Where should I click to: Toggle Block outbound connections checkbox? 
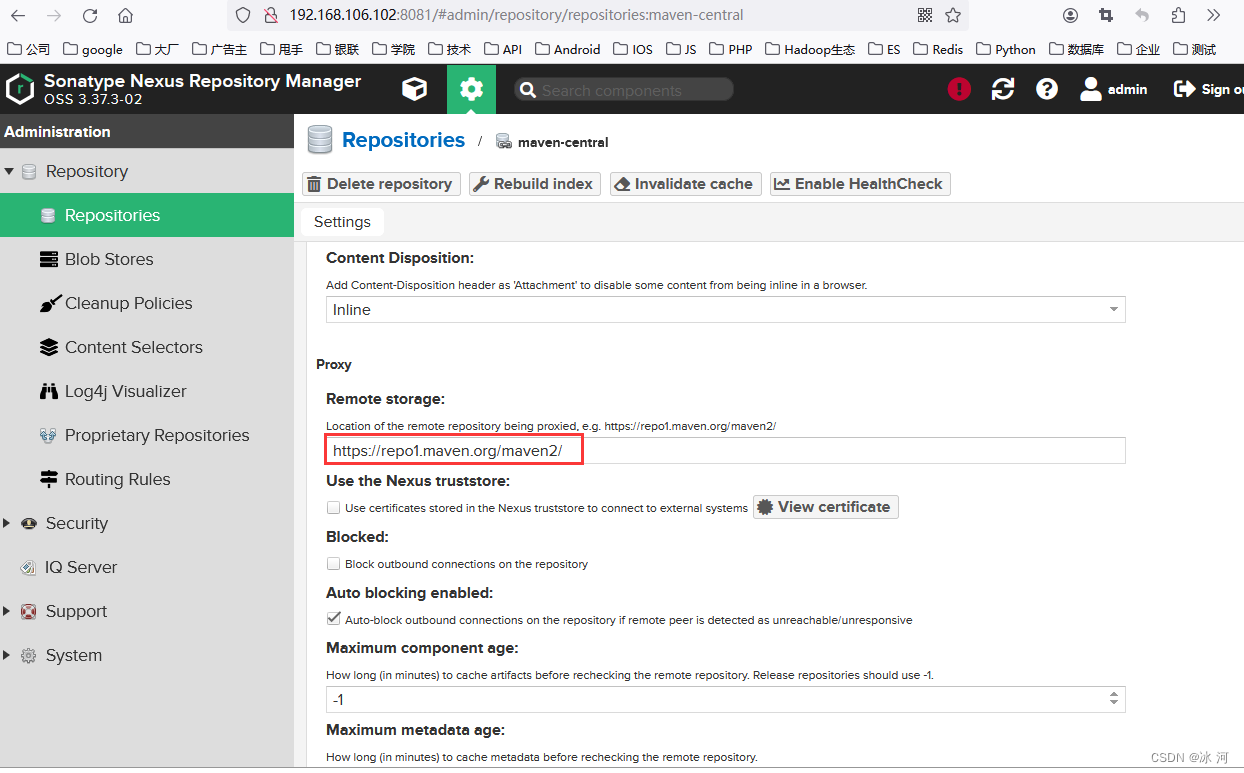click(x=334, y=564)
